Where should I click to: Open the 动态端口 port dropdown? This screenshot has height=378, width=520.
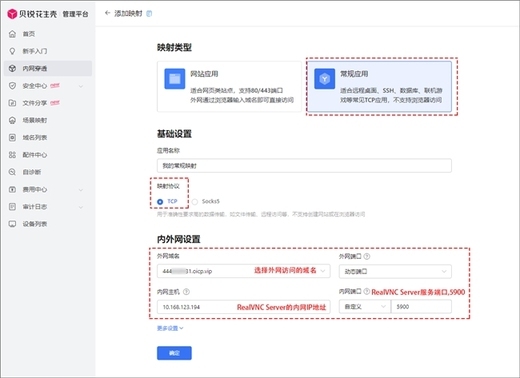tap(395, 271)
